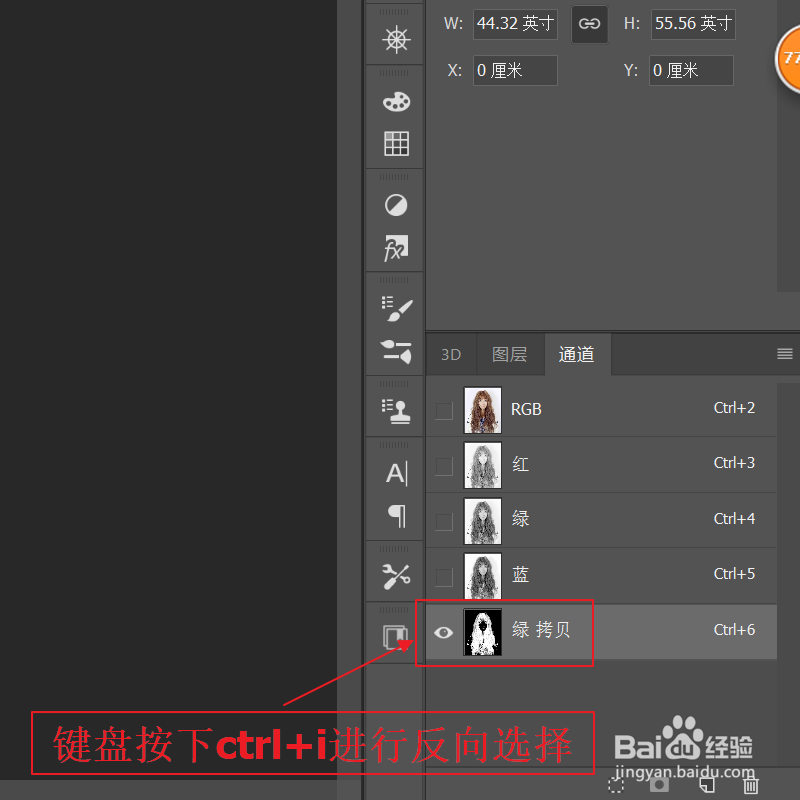Open the Navigator panel ship-wheel icon

pyautogui.click(x=396, y=40)
